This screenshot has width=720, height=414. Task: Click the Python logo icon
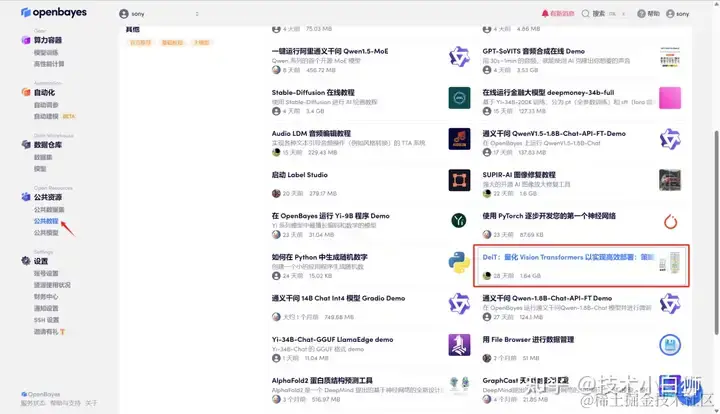(x=459, y=263)
